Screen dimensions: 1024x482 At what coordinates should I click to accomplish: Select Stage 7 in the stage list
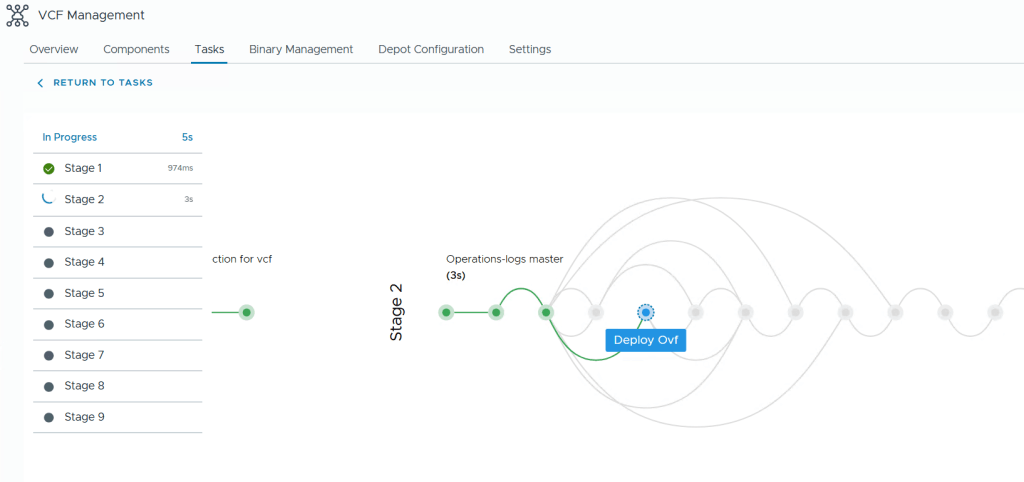click(x=84, y=355)
